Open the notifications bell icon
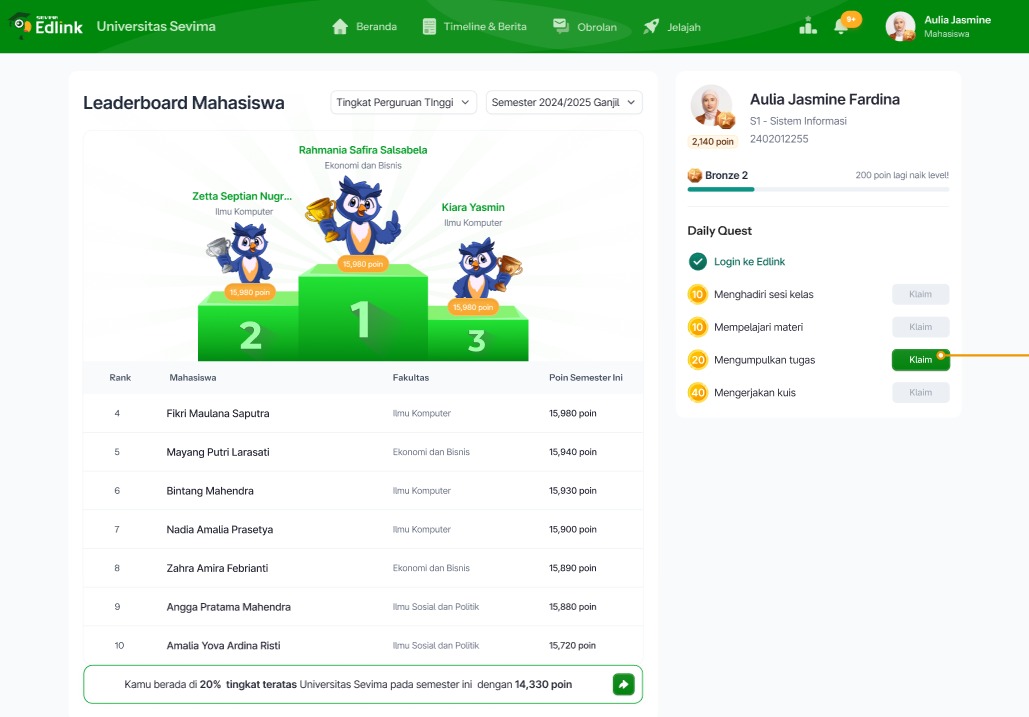The width and height of the screenshot is (1029, 717). [841, 26]
